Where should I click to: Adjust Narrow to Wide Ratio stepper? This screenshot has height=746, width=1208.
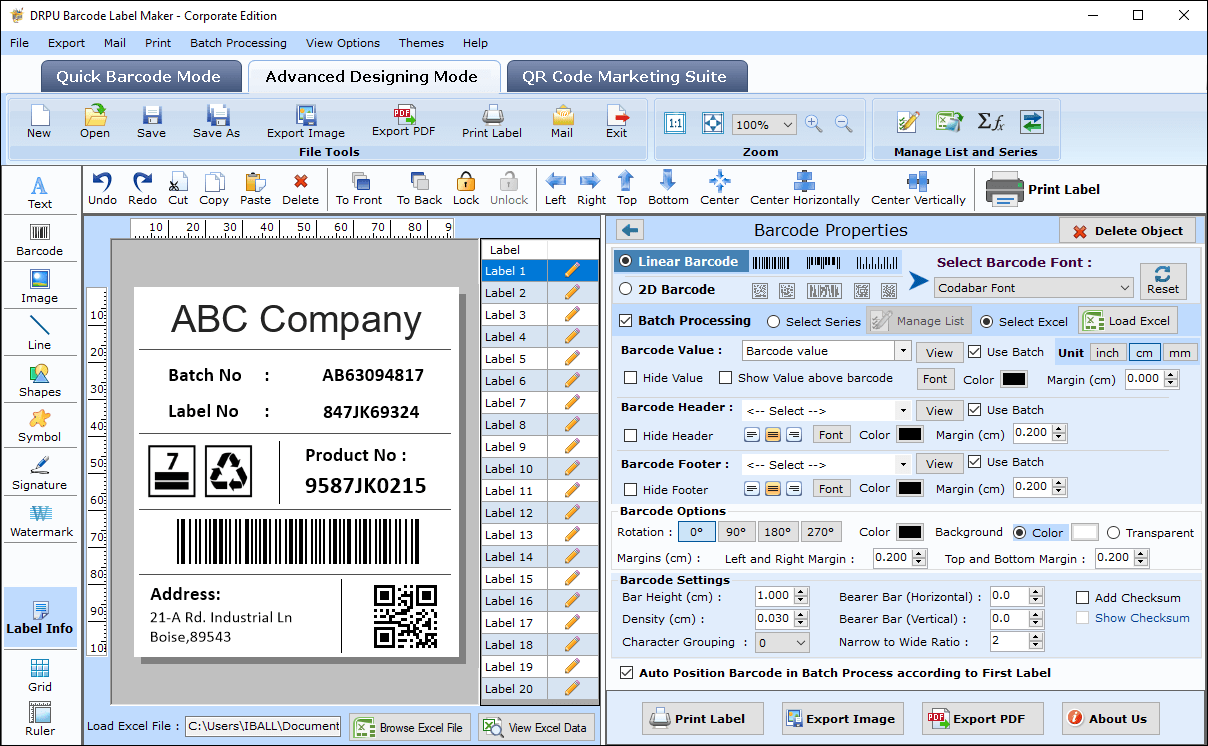[1037, 642]
